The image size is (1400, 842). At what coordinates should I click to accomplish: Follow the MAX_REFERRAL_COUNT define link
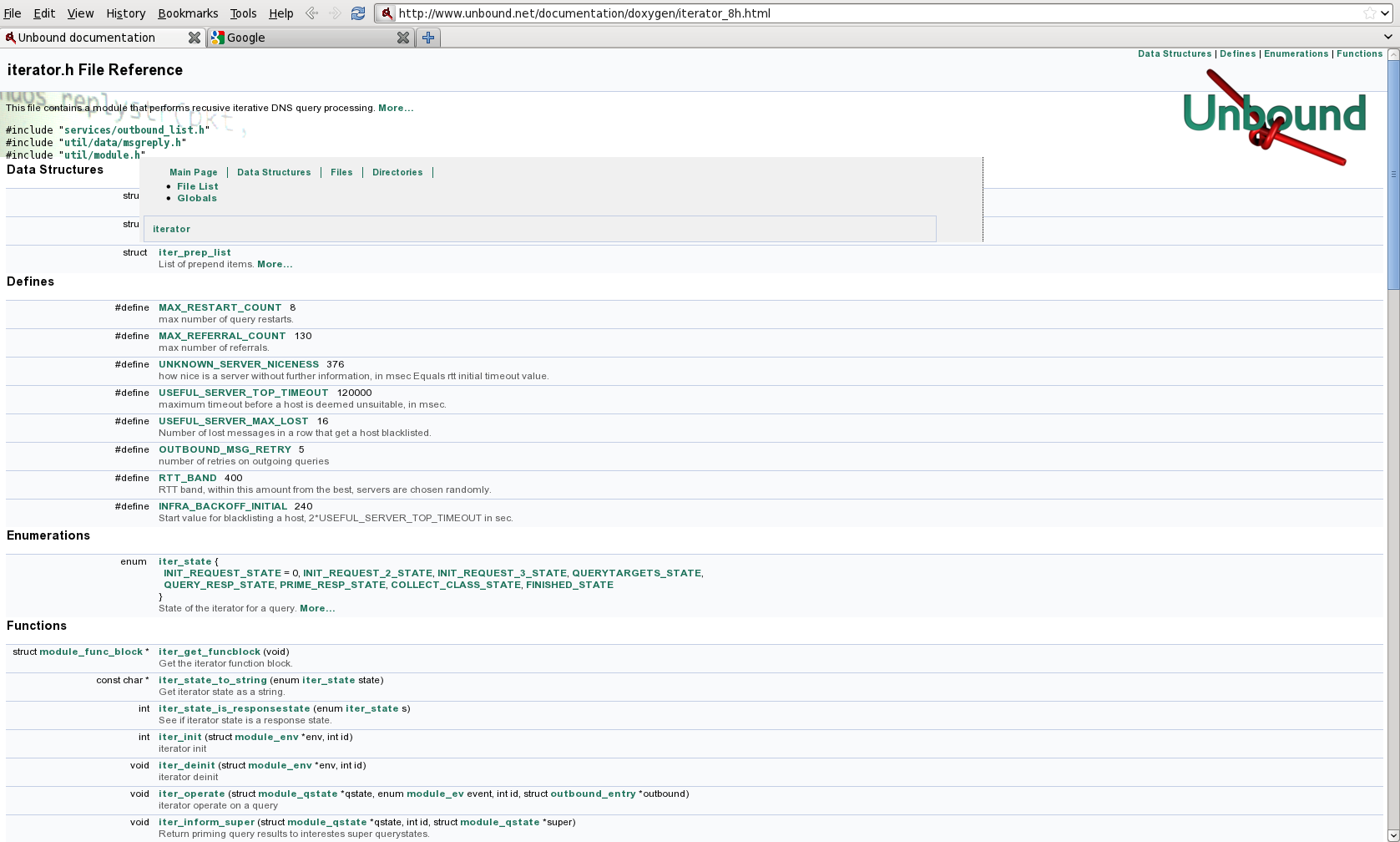point(222,336)
